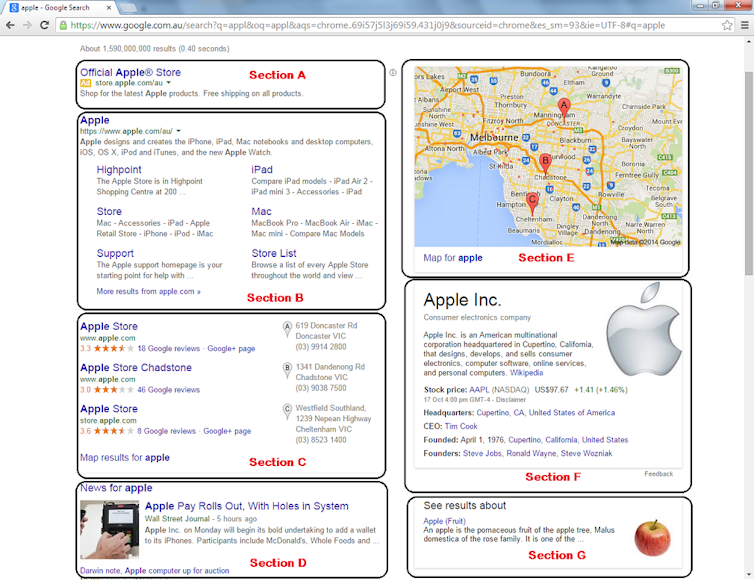Image resolution: width=754 pixels, height=581 pixels.
Task: Click the ad info circle icon
Action: point(393,73)
